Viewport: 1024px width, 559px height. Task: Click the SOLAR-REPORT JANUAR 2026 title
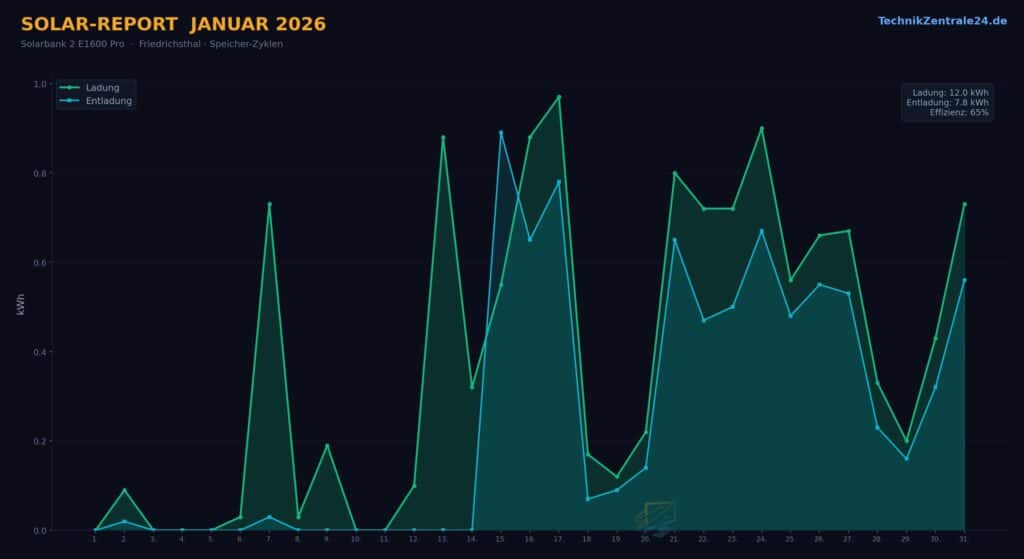173,24
